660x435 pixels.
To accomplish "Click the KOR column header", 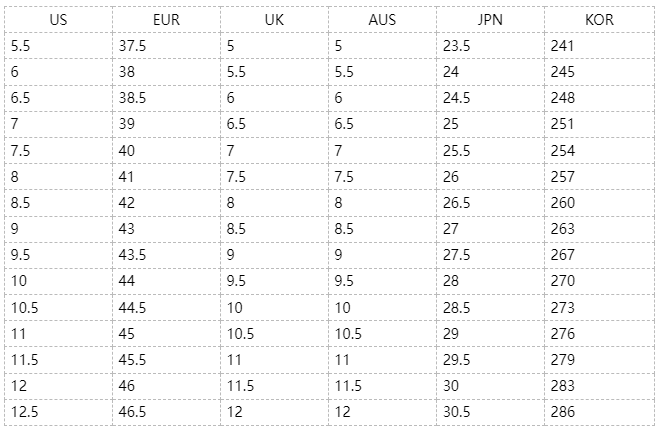I will tap(599, 20).
